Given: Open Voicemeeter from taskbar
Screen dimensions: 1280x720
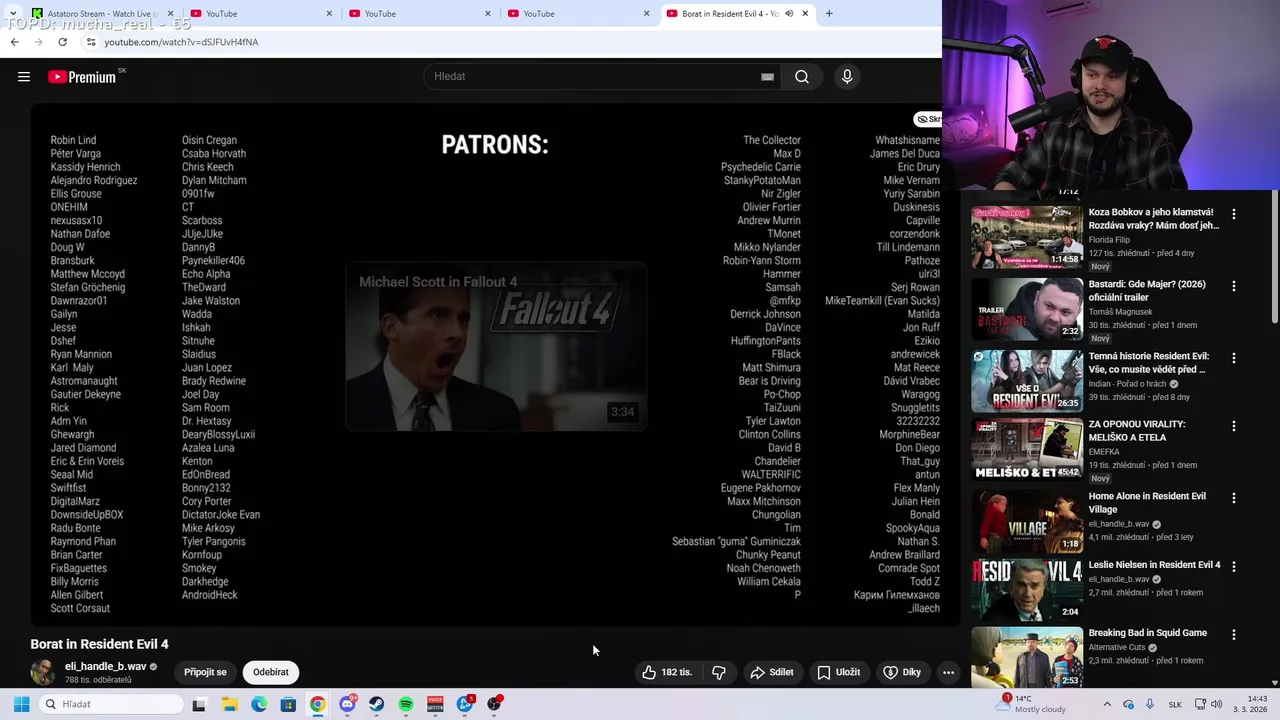Looking at the screenshot, I should pos(435,704).
